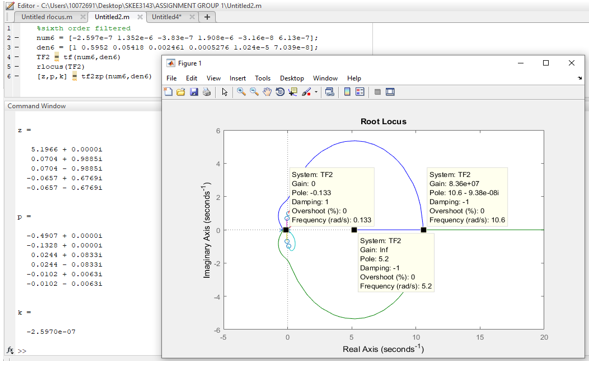Select the Brush/Select Data tool

point(306,92)
